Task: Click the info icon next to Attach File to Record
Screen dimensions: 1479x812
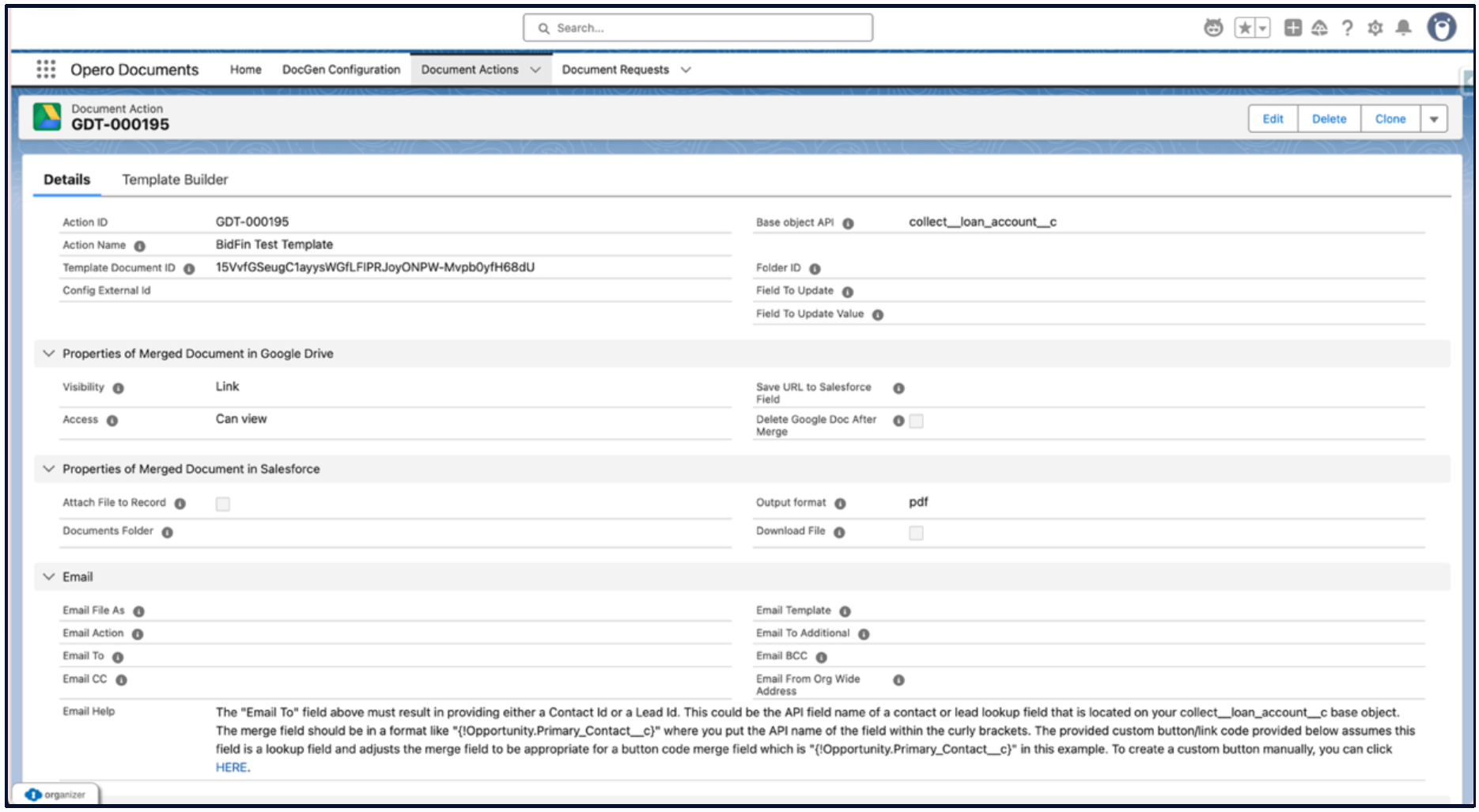Action: click(x=180, y=504)
